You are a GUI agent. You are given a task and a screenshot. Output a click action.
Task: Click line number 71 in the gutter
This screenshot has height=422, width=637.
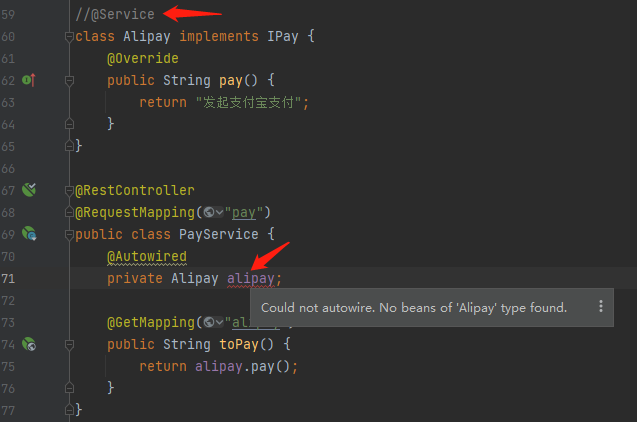coord(10,278)
